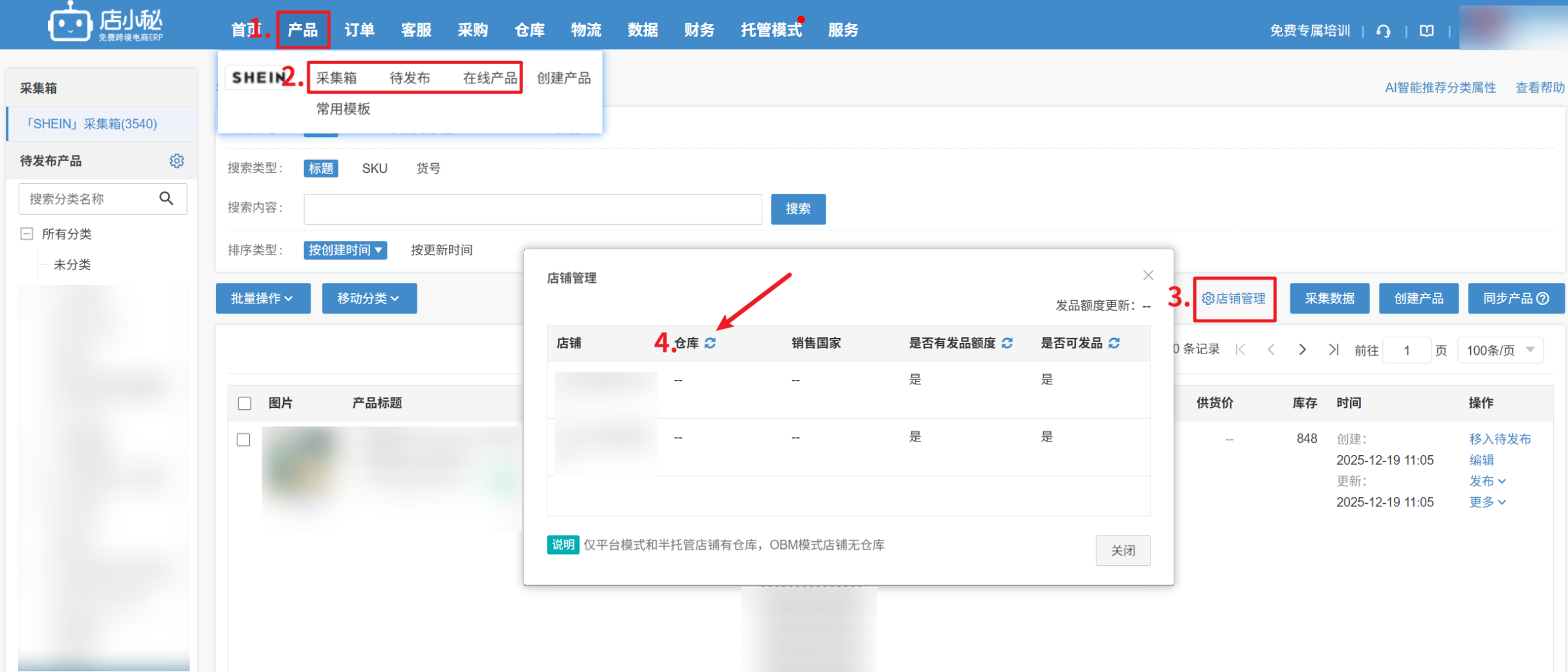Tick the select-all checkbox in table header
Image resolution: width=1568 pixels, height=672 pixels.
[x=245, y=403]
